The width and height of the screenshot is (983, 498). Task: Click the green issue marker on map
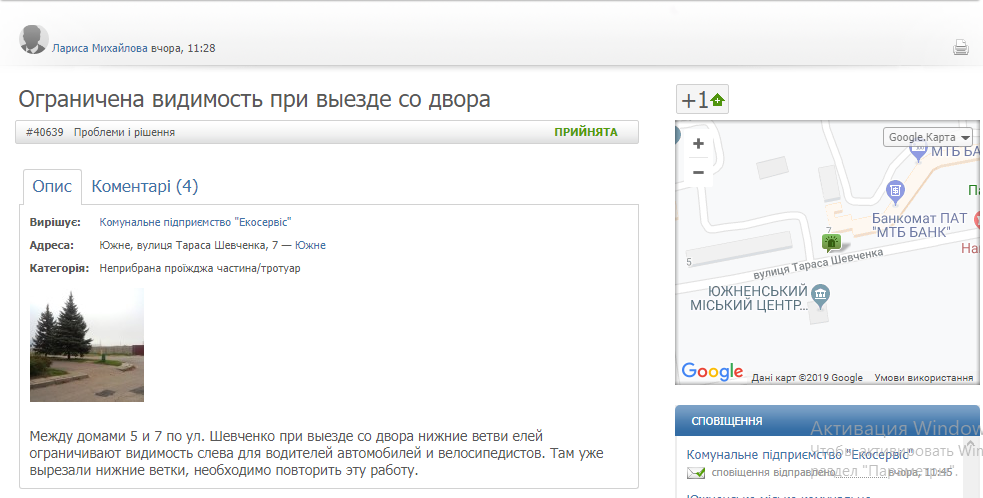point(830,242)
